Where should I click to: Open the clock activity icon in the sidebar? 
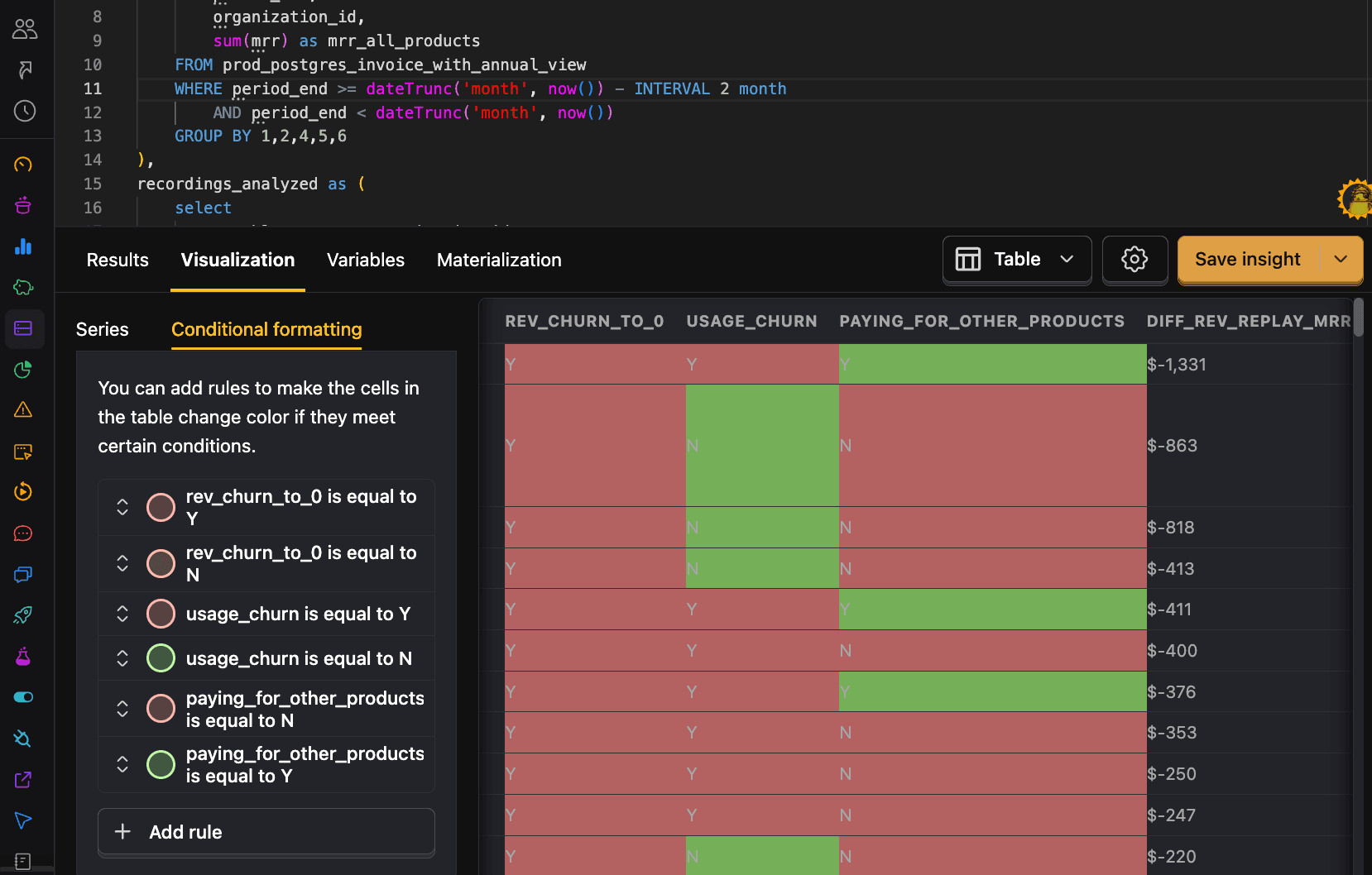coord(25,111)
